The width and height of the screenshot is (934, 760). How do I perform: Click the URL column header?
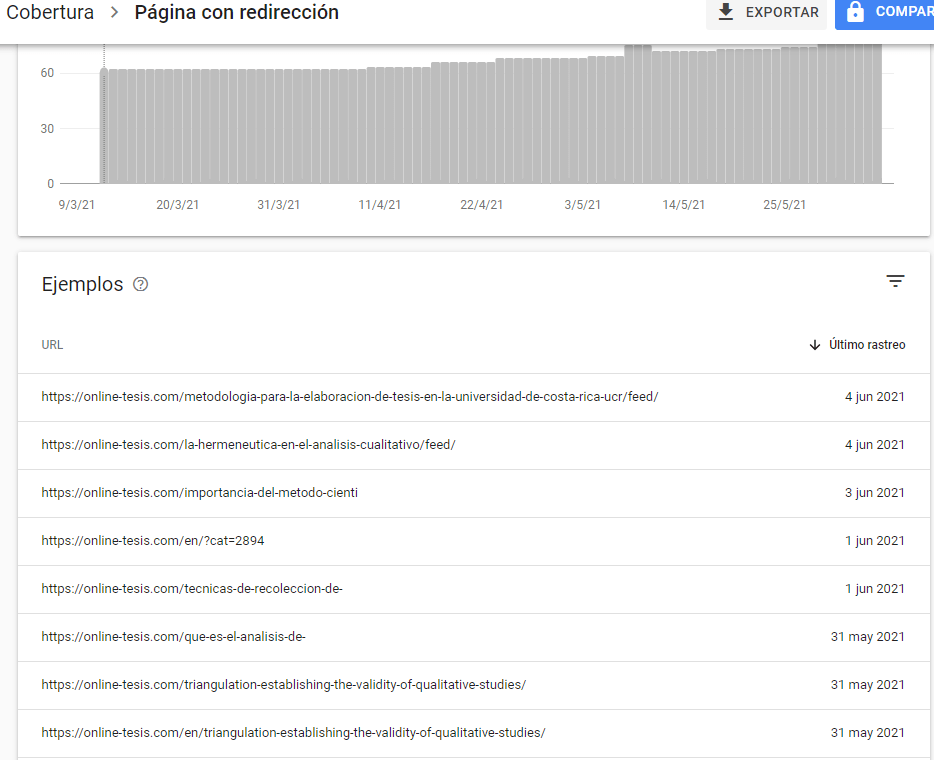(x=52, y=345)
